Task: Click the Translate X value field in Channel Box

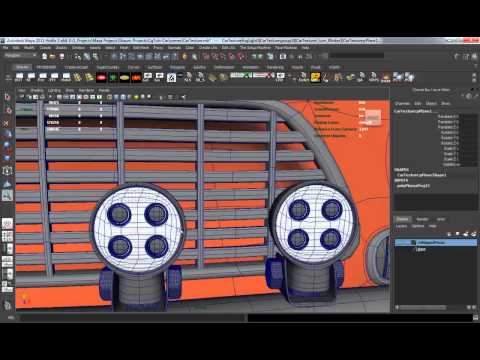Action: (x=468, y=116)
